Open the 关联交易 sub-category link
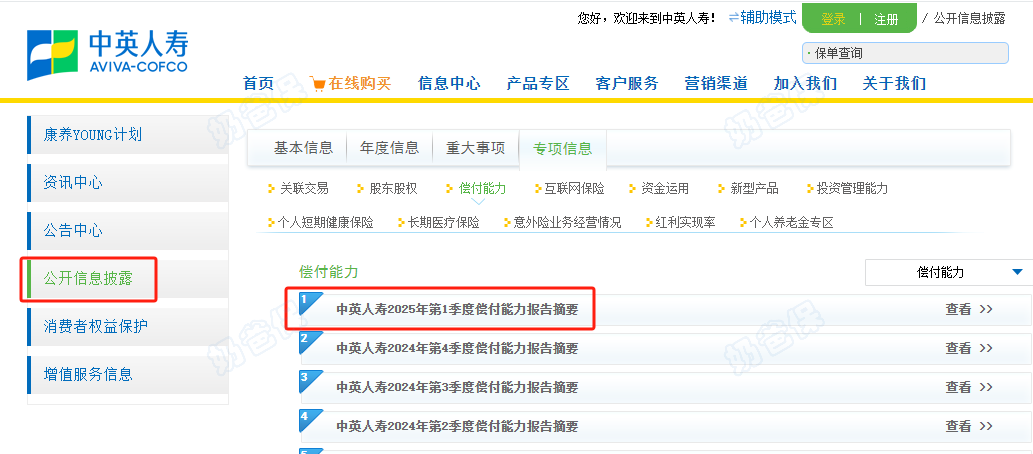The image size is (1033, 454). tap(303, 188)
